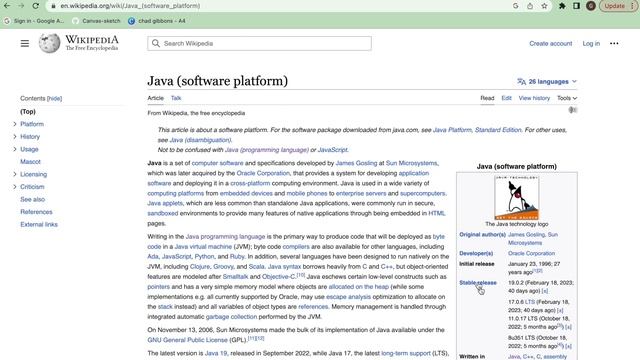Open the 26 languages dropdown
This screenshot has height=360, width=640.
coord(547,82)
